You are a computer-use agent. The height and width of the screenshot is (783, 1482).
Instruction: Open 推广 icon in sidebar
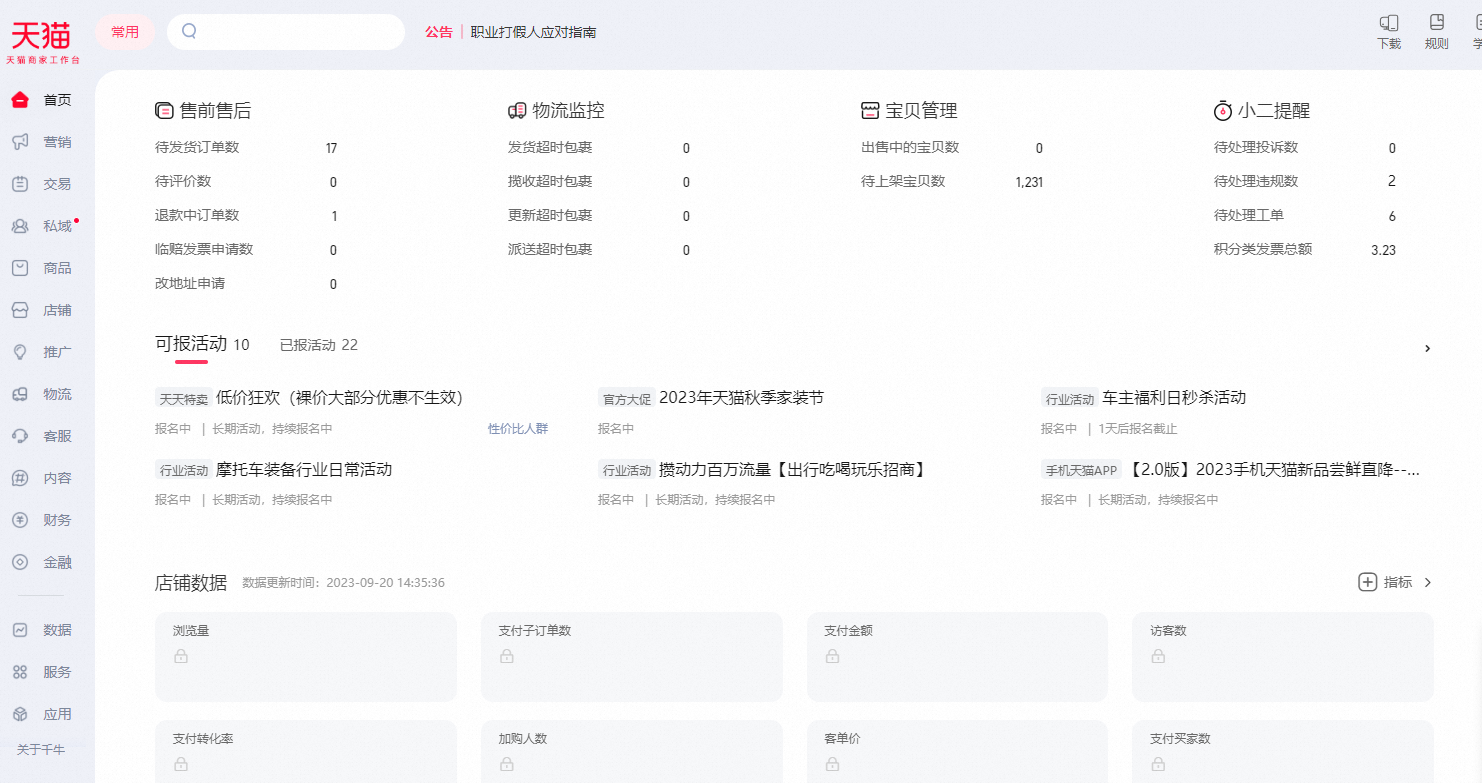pyautogui.click(x=20, y=352)
